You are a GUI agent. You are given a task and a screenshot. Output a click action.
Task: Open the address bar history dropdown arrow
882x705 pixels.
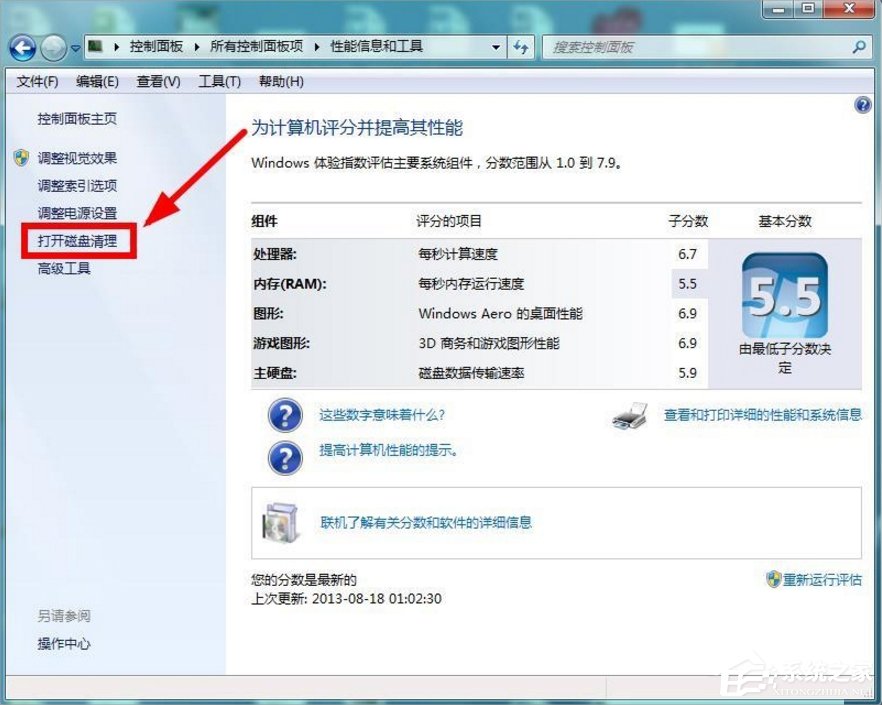point(497,46)
